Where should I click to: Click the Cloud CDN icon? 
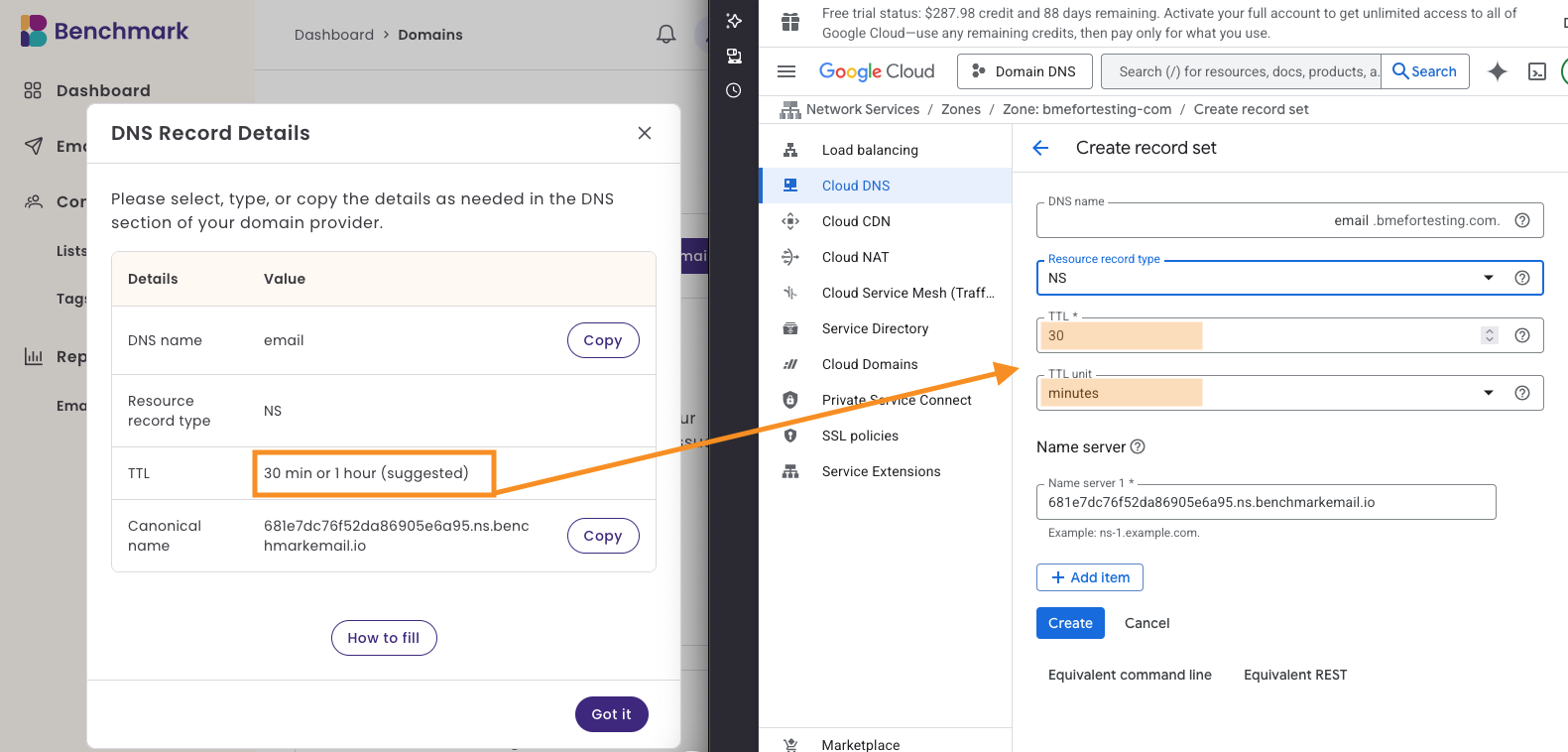point(790,221)
